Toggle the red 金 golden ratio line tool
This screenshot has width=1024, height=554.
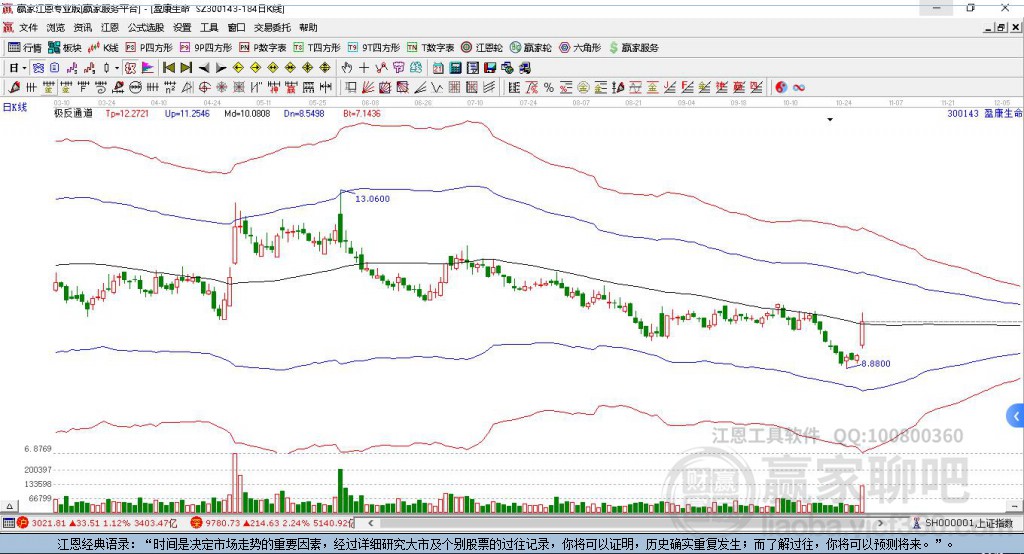click(652, 87)
